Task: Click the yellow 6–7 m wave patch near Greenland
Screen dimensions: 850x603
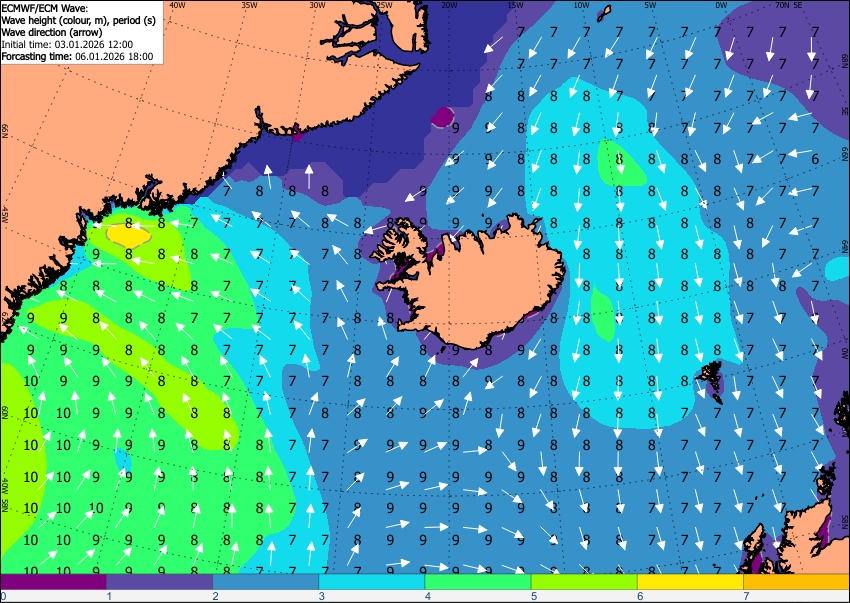Action: click(128, 236)
